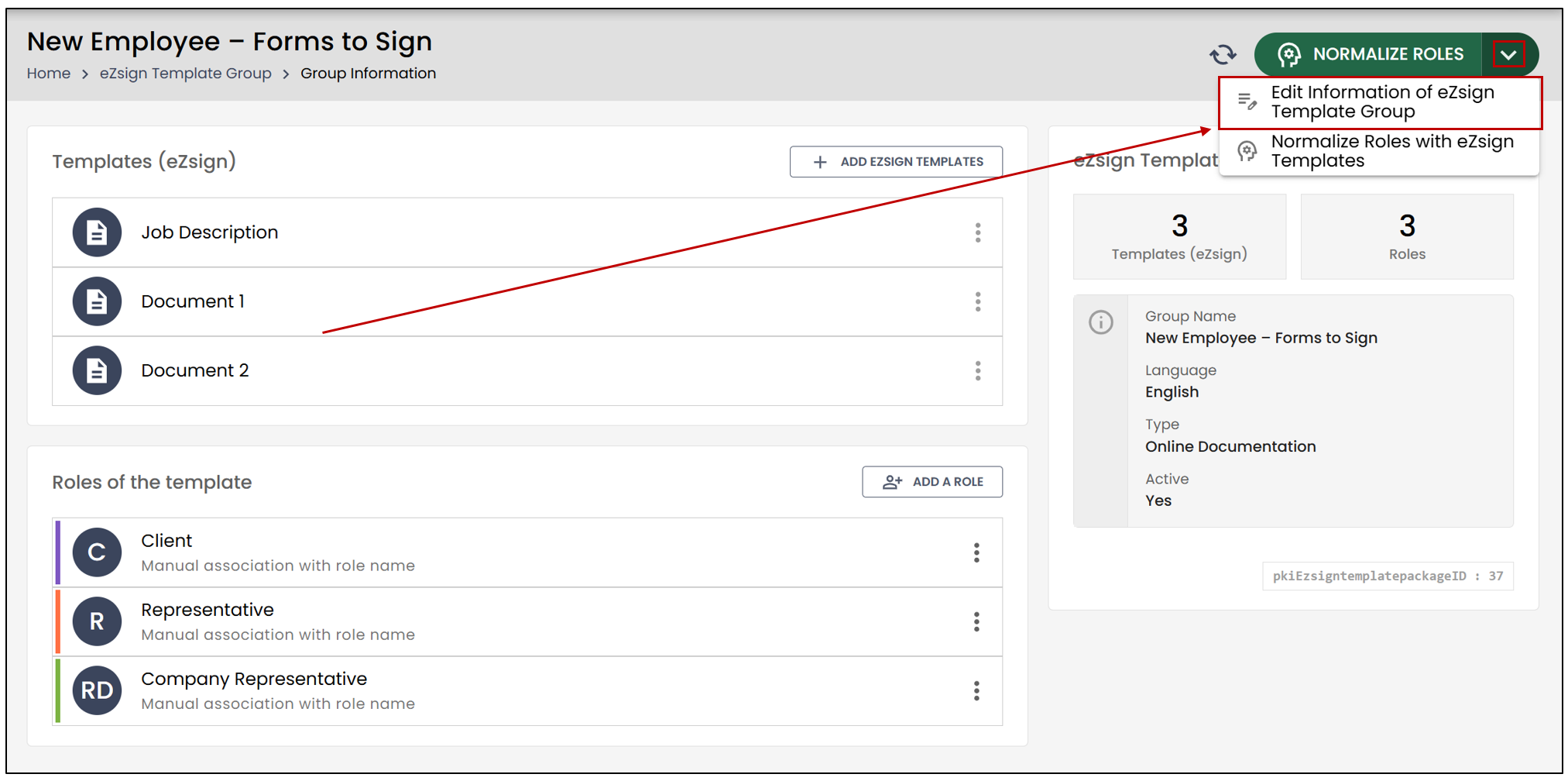Screen dimensions: 1568x781
Task: Open the Document 1 three-dot menu
Action: tap(978, 301)
